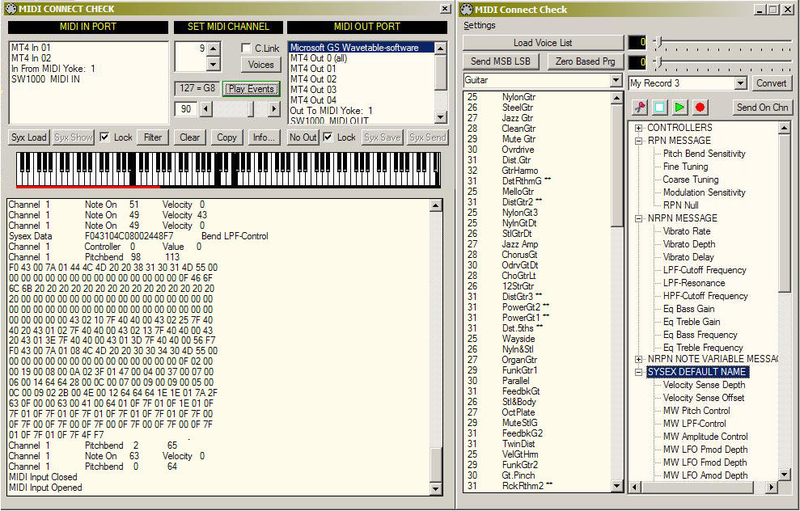Select SW1000 MIDI IN input port
The height and width of the screenshot is (511, 800).
45,79
